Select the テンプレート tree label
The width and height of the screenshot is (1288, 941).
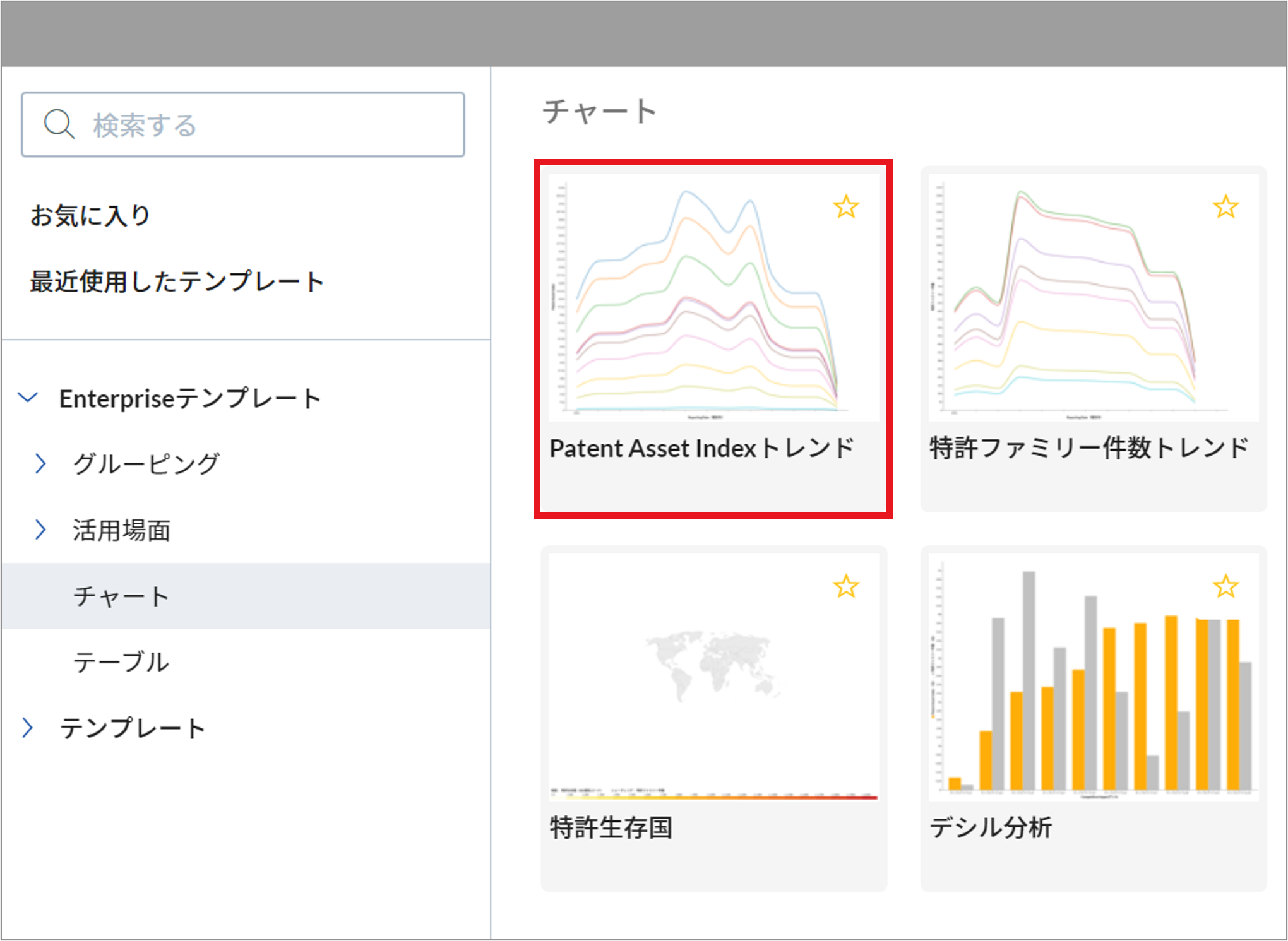coord(132,728)
